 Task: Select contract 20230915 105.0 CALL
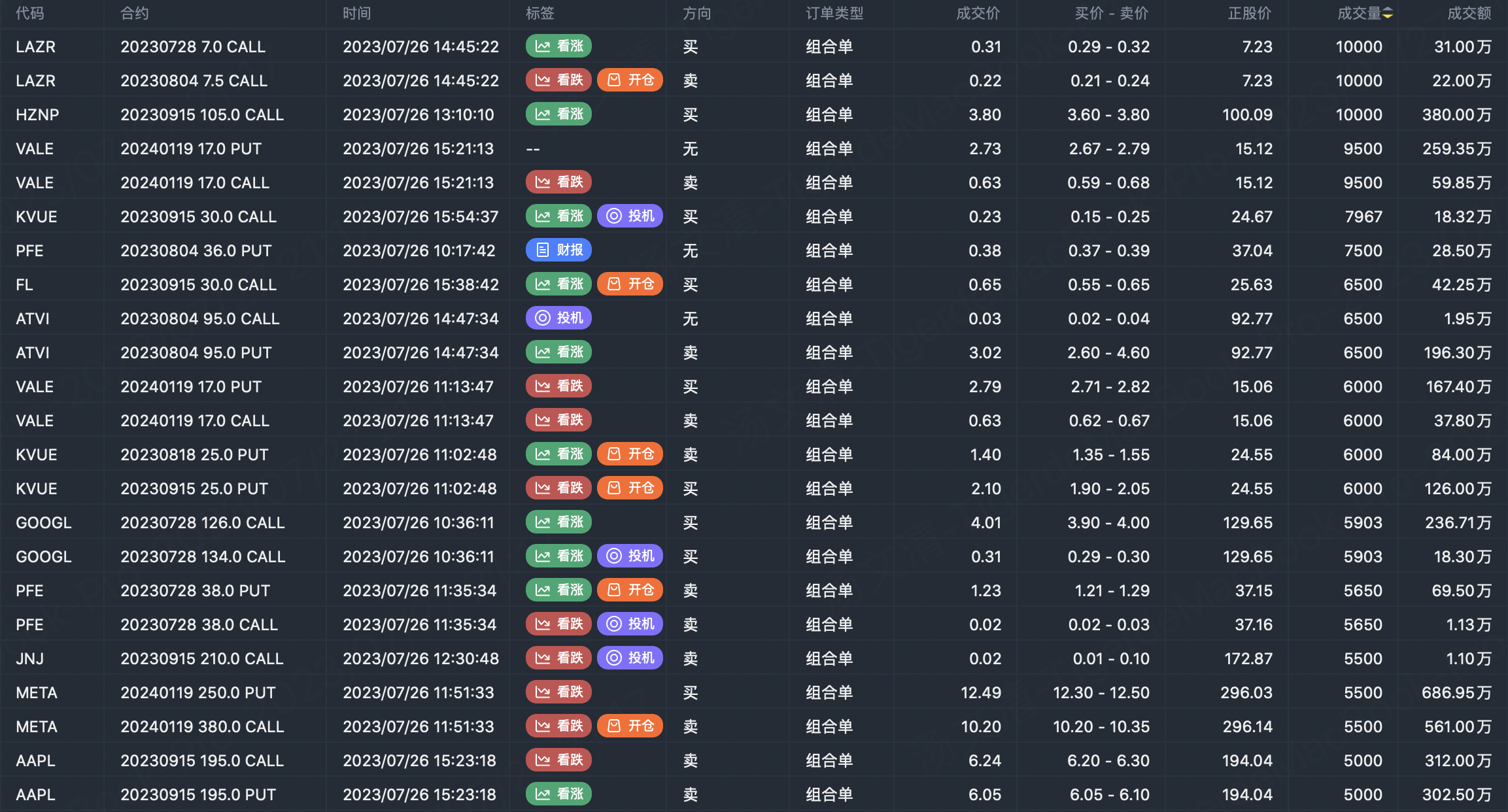(202, 114)
